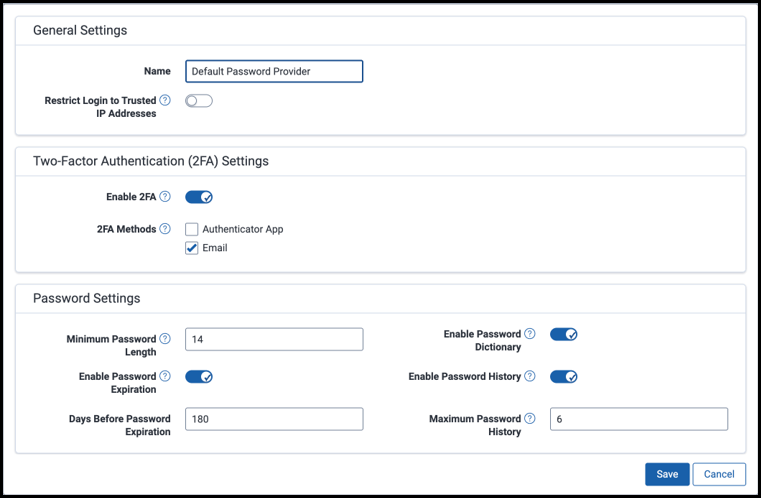
Task: Select the Authenticator App label text
Action: point(243,229)
